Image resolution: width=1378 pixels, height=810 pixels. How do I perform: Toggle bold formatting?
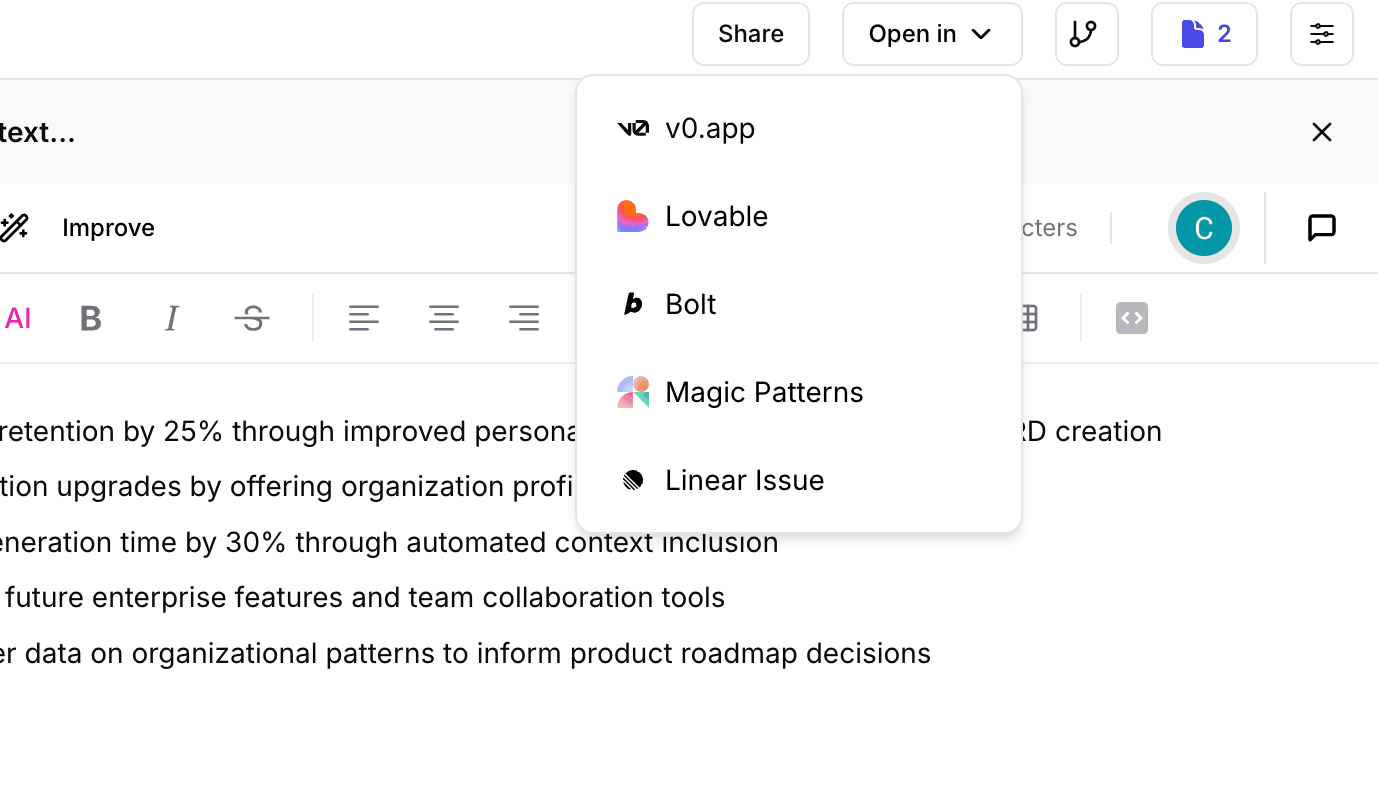[x=91, y=318]
